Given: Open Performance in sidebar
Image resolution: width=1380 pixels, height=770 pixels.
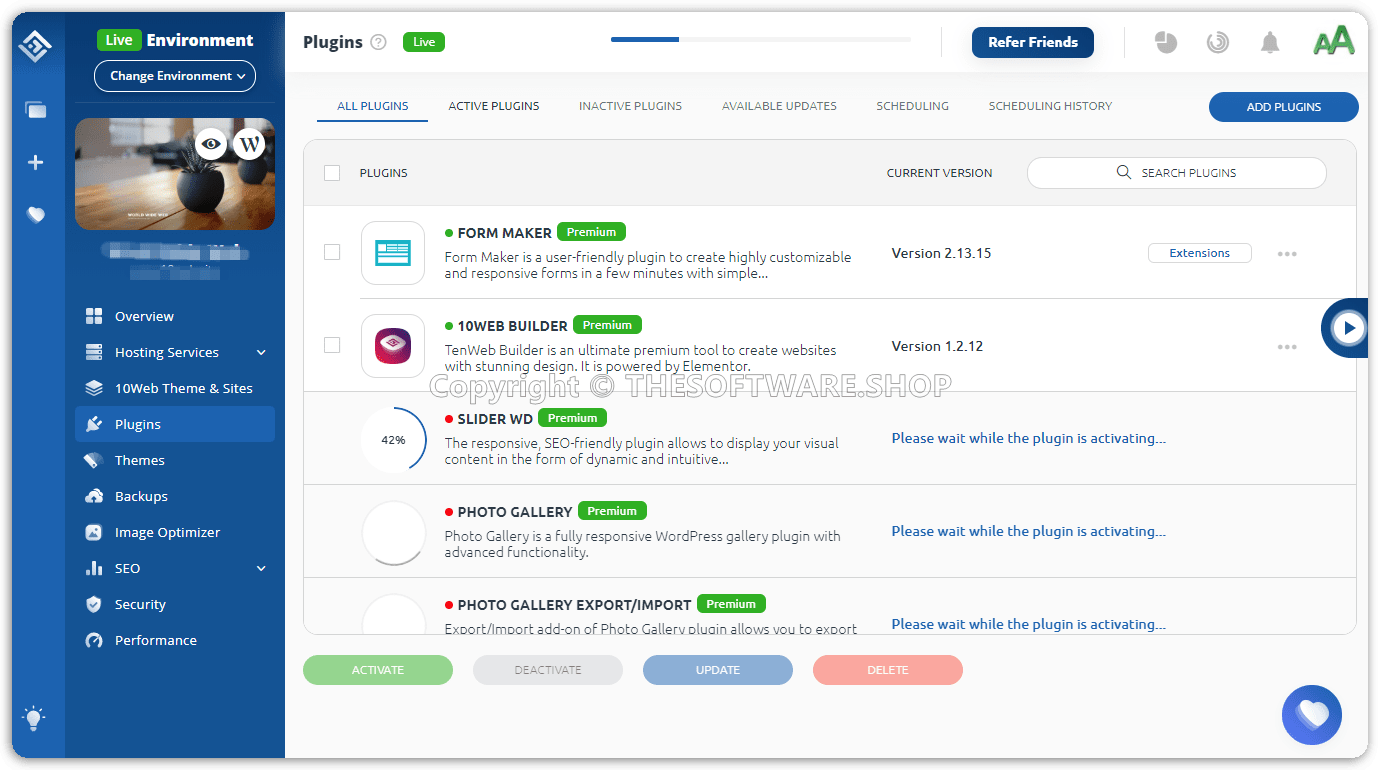Looking at the screenshot, I should pos(175,640).
